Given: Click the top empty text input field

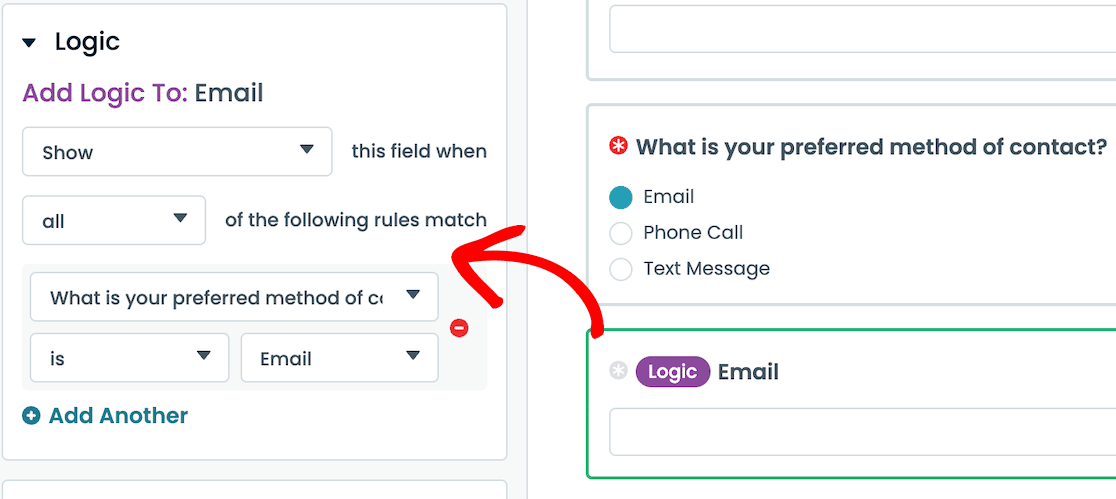Looking at the screenshot, I should [x=861, y=28].
